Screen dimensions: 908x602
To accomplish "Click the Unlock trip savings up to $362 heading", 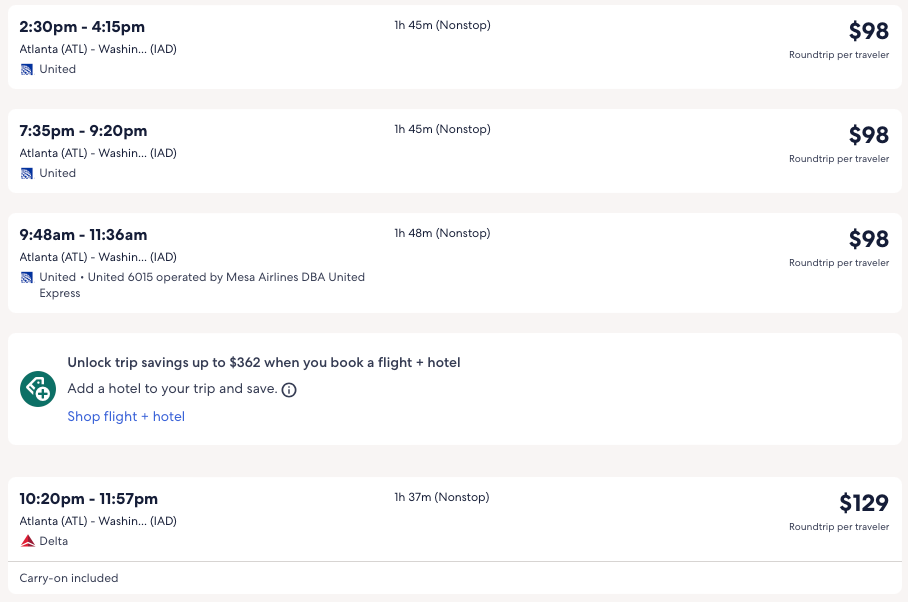I will (264, 363).
